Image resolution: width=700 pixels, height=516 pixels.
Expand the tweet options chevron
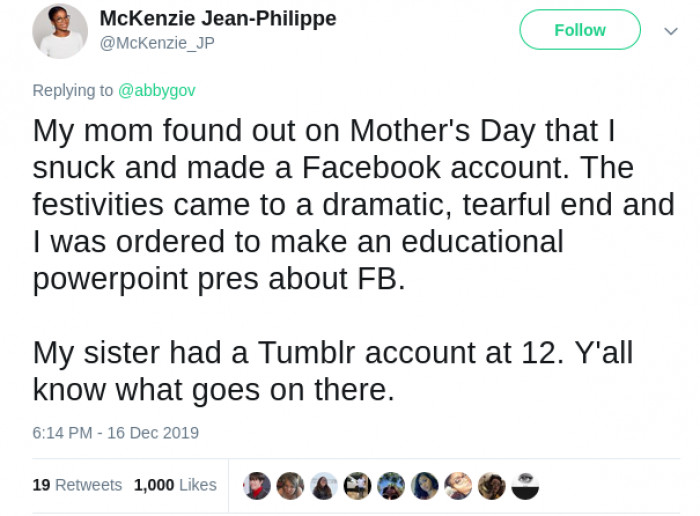pos(671,30)
